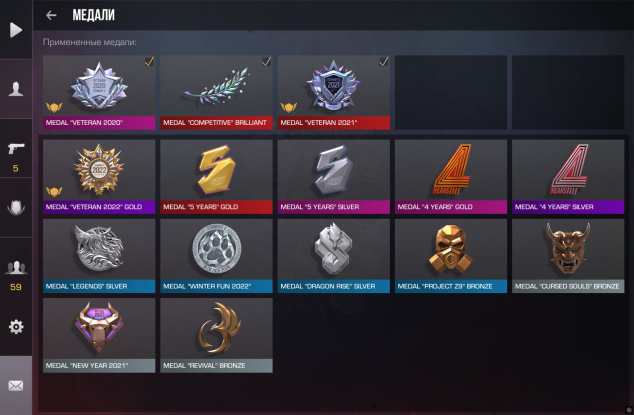Select the Project Z9 Bronze medal
This screenshot has width=634, height=415.
pyautogui.click(x=451, y=256)
